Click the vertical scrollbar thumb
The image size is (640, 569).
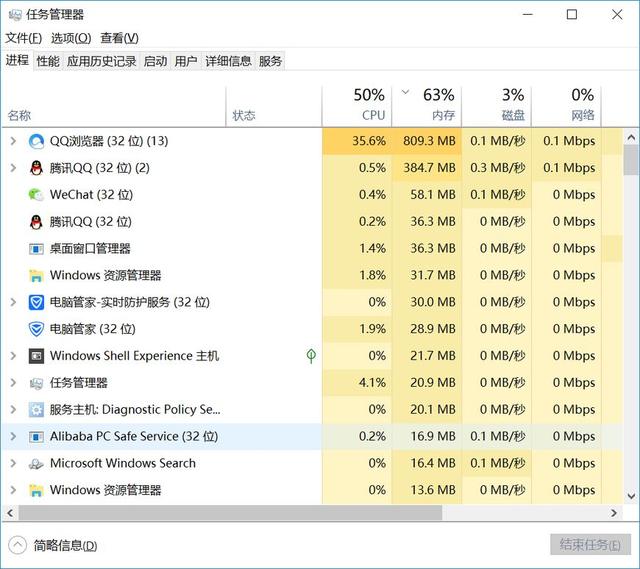631,162
